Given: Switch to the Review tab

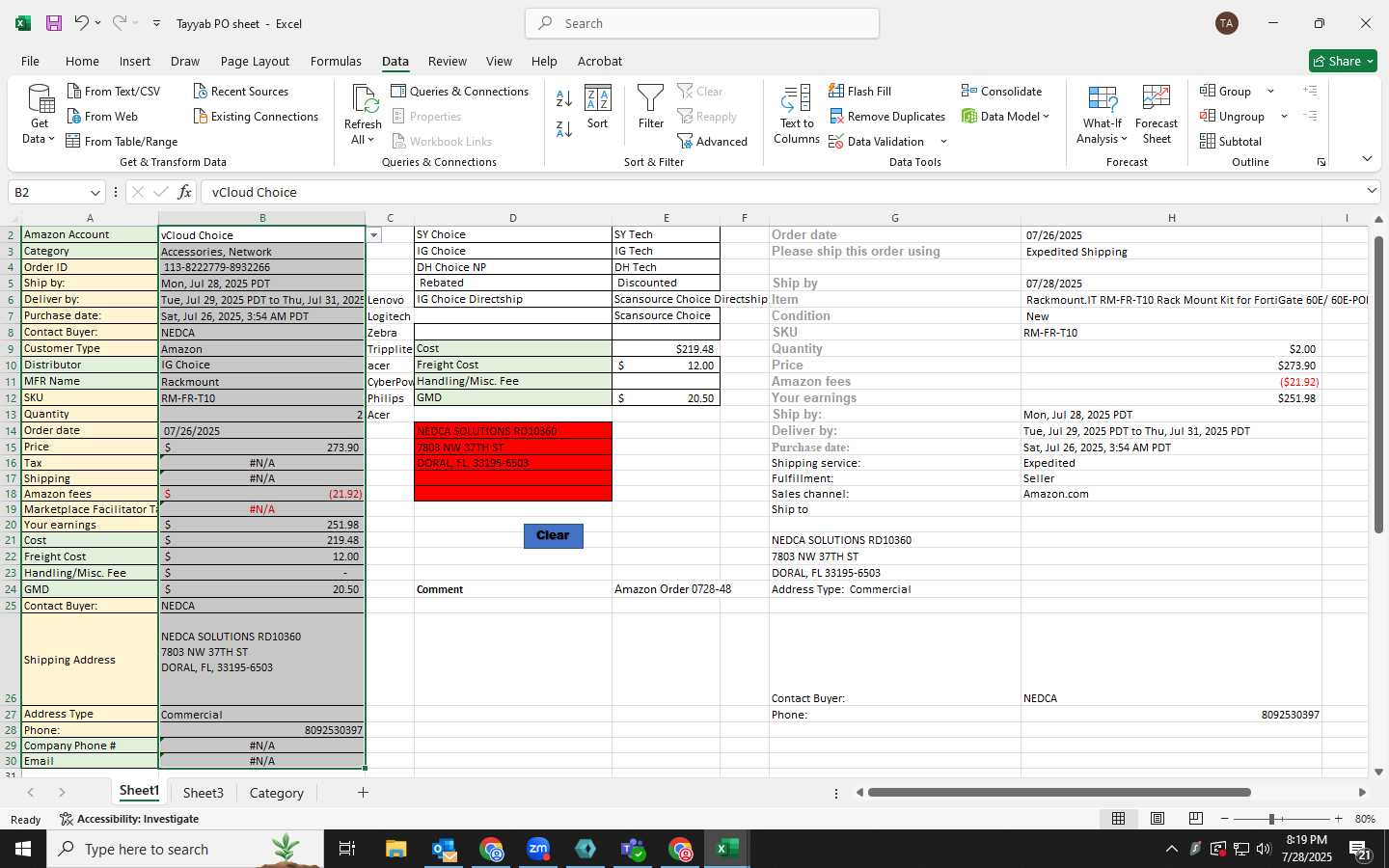Looking at the screenshot, I should [448, 61].
